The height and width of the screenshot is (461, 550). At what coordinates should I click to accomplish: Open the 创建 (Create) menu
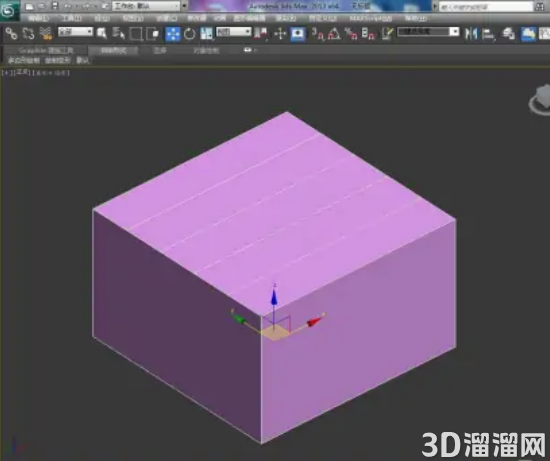click(x=166, y=18)
